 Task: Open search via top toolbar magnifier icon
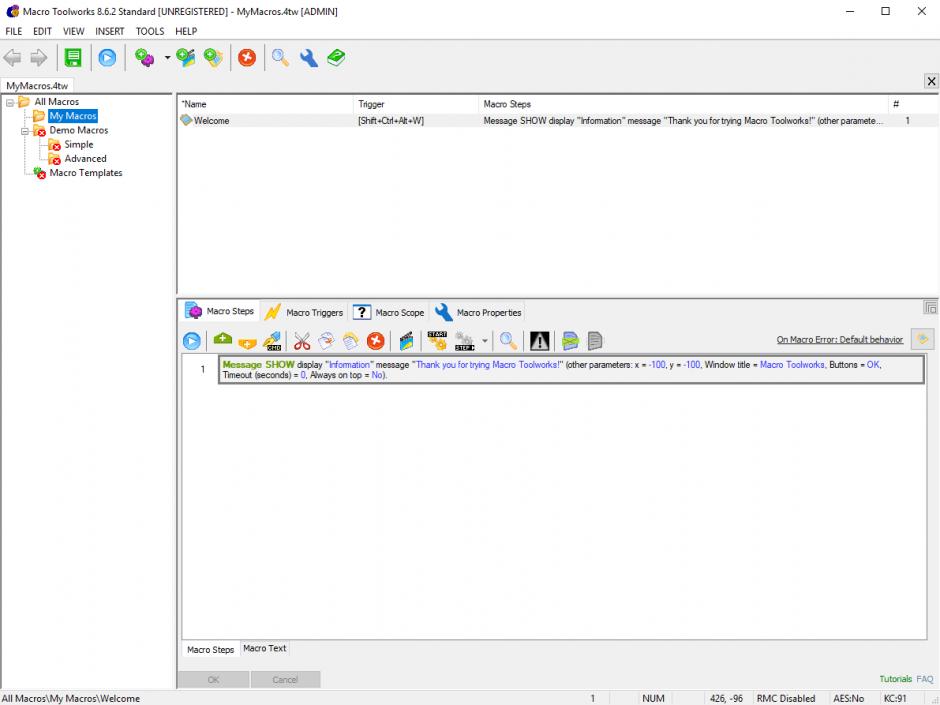tap(281, 58)
